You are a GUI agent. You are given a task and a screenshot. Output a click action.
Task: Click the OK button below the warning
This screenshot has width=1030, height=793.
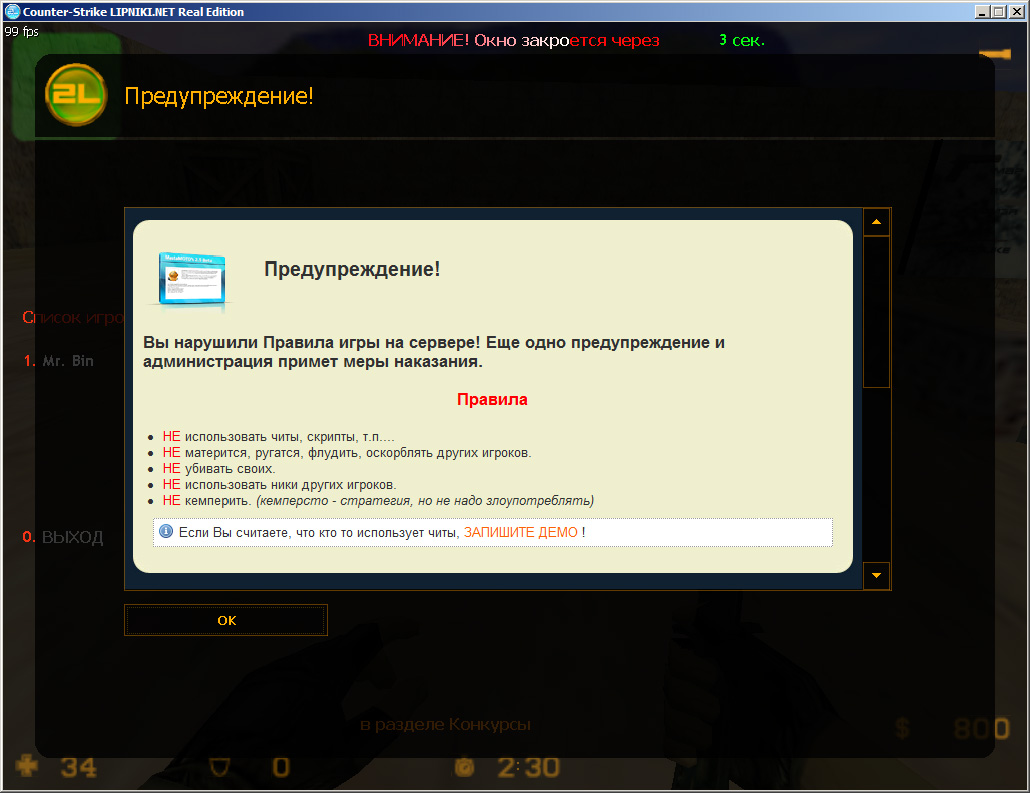226,620
